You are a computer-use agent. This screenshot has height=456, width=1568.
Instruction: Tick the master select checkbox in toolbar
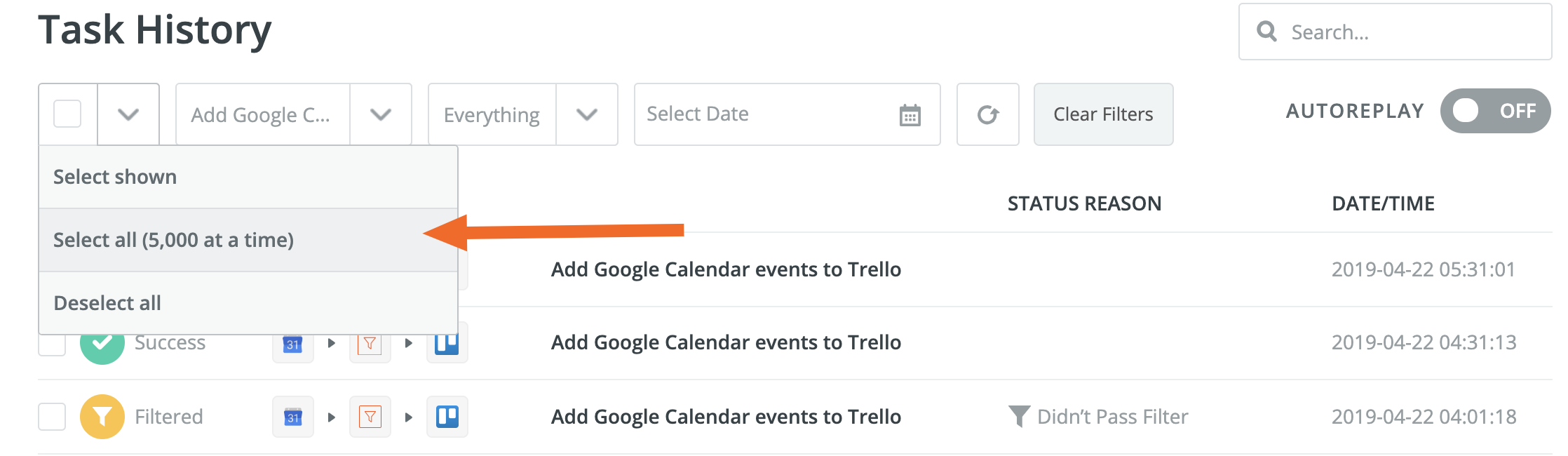point(68,114)
